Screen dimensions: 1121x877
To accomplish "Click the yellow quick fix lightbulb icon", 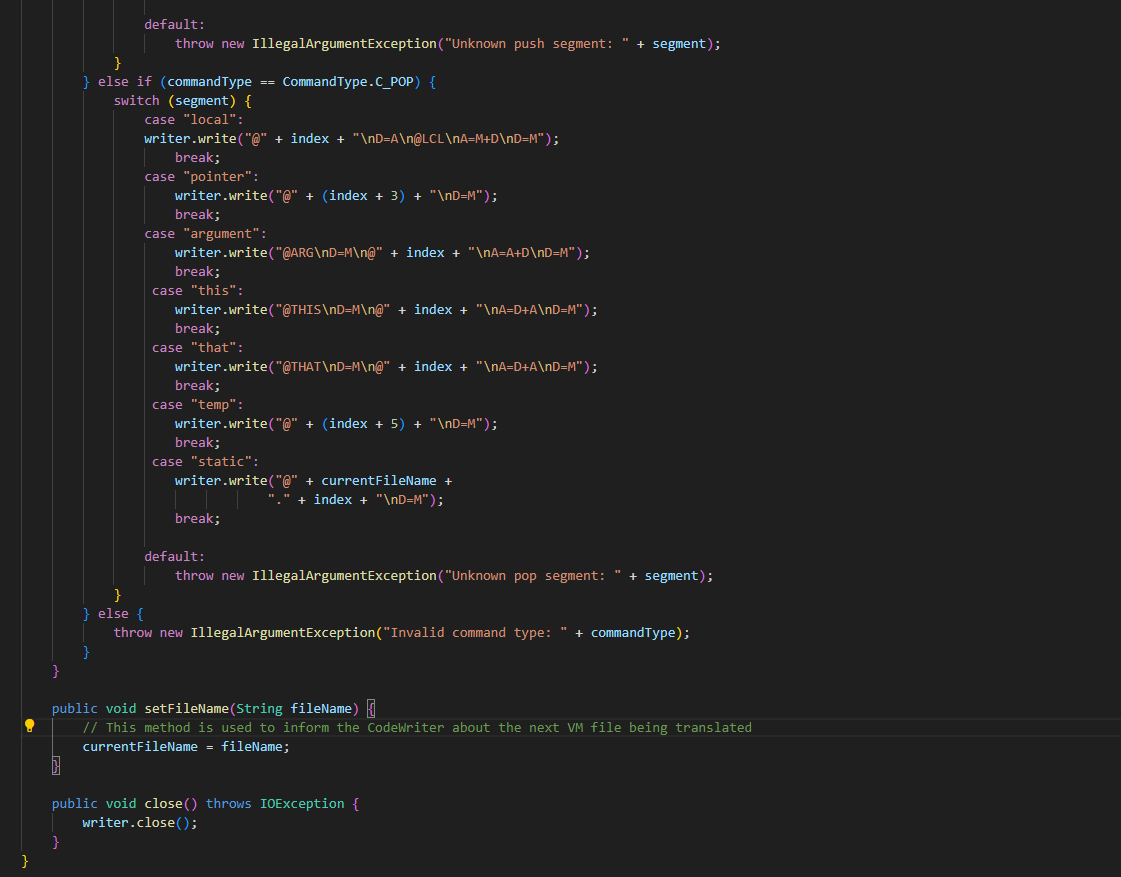I will pyautogui.click(x=29, y=727).
